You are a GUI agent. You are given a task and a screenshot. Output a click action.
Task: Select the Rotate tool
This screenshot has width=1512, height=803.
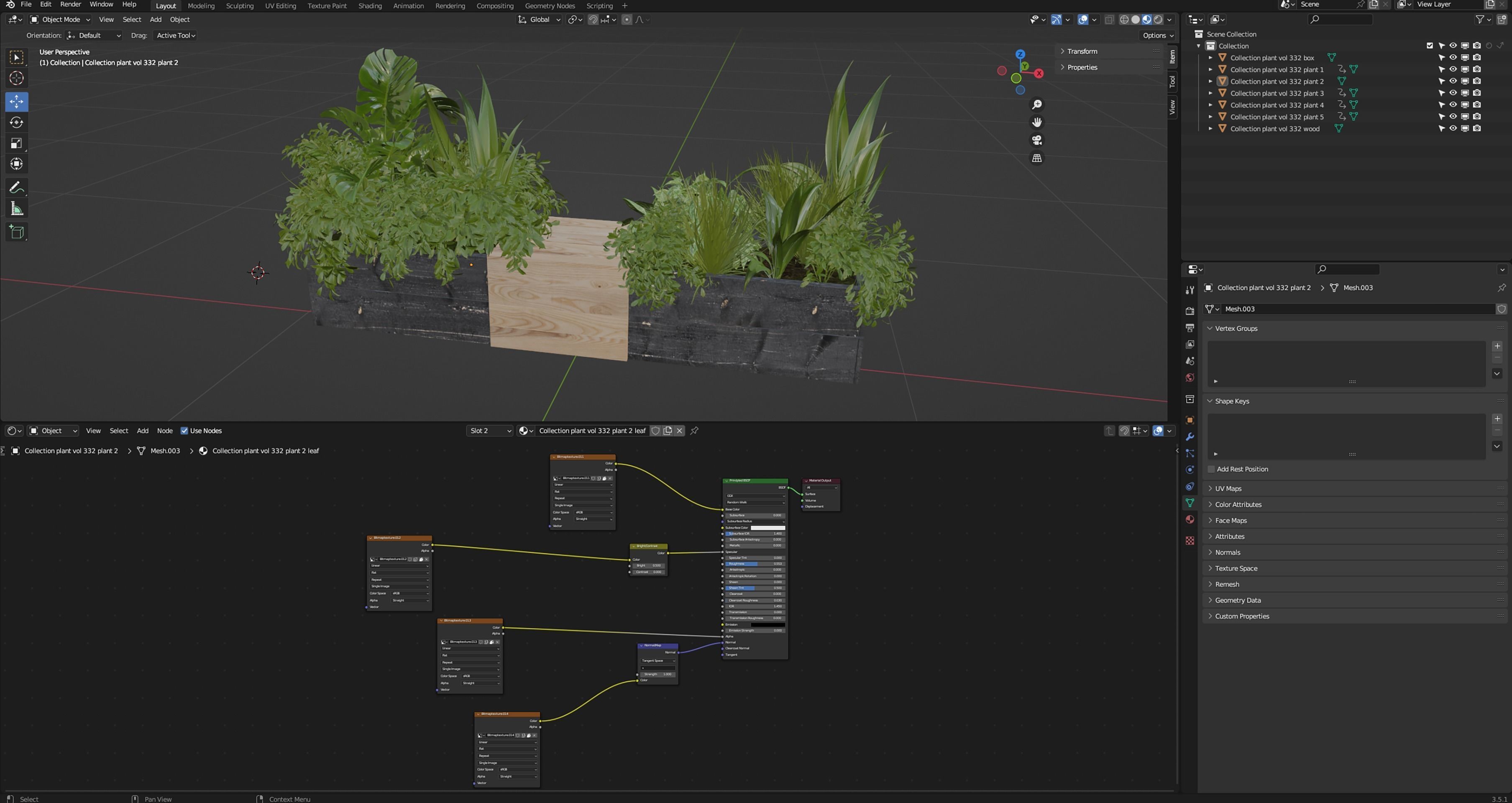pyautogui.click(x=16, y=122)
